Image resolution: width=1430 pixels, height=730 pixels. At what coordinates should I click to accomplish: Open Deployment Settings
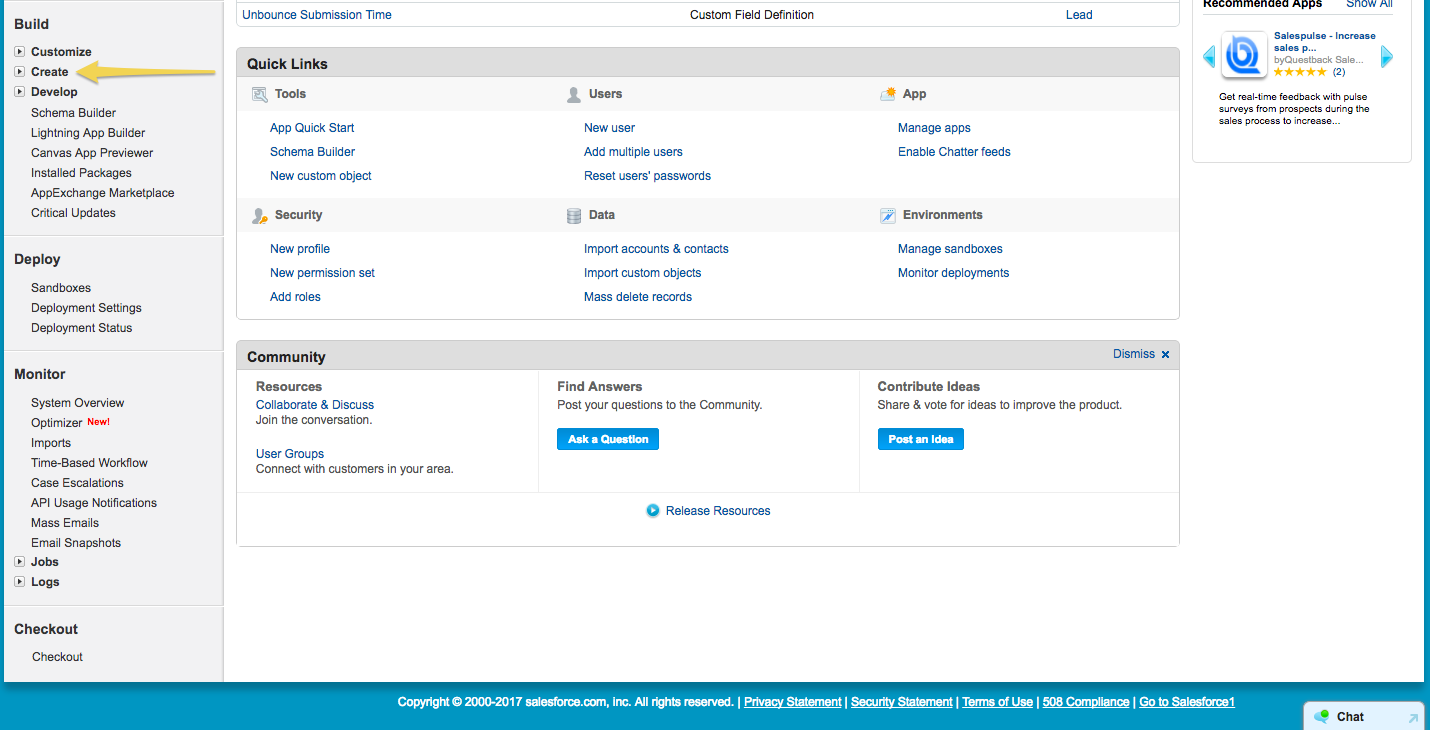(x=86, y=308)
